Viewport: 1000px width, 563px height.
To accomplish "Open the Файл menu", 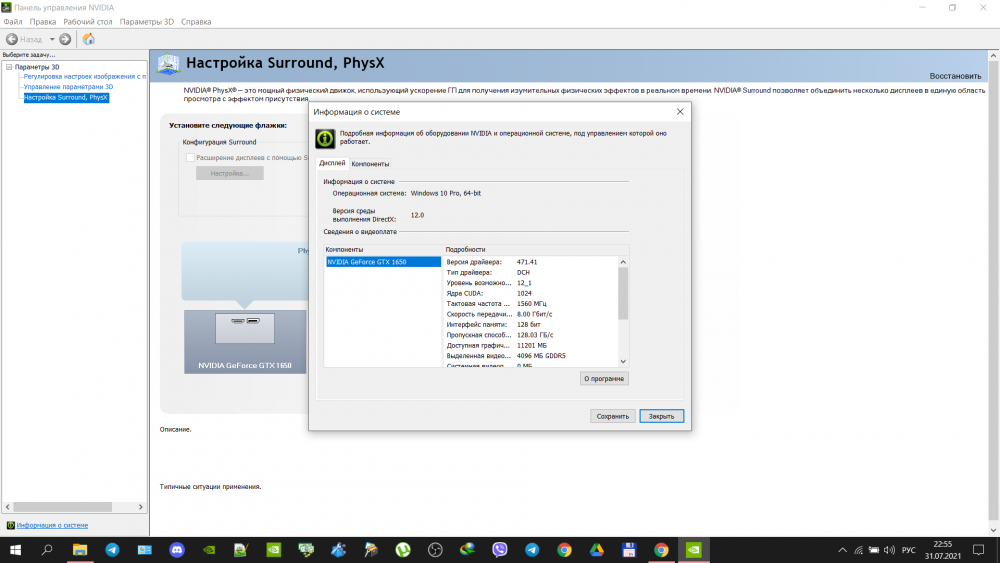I will pos(13,22).
